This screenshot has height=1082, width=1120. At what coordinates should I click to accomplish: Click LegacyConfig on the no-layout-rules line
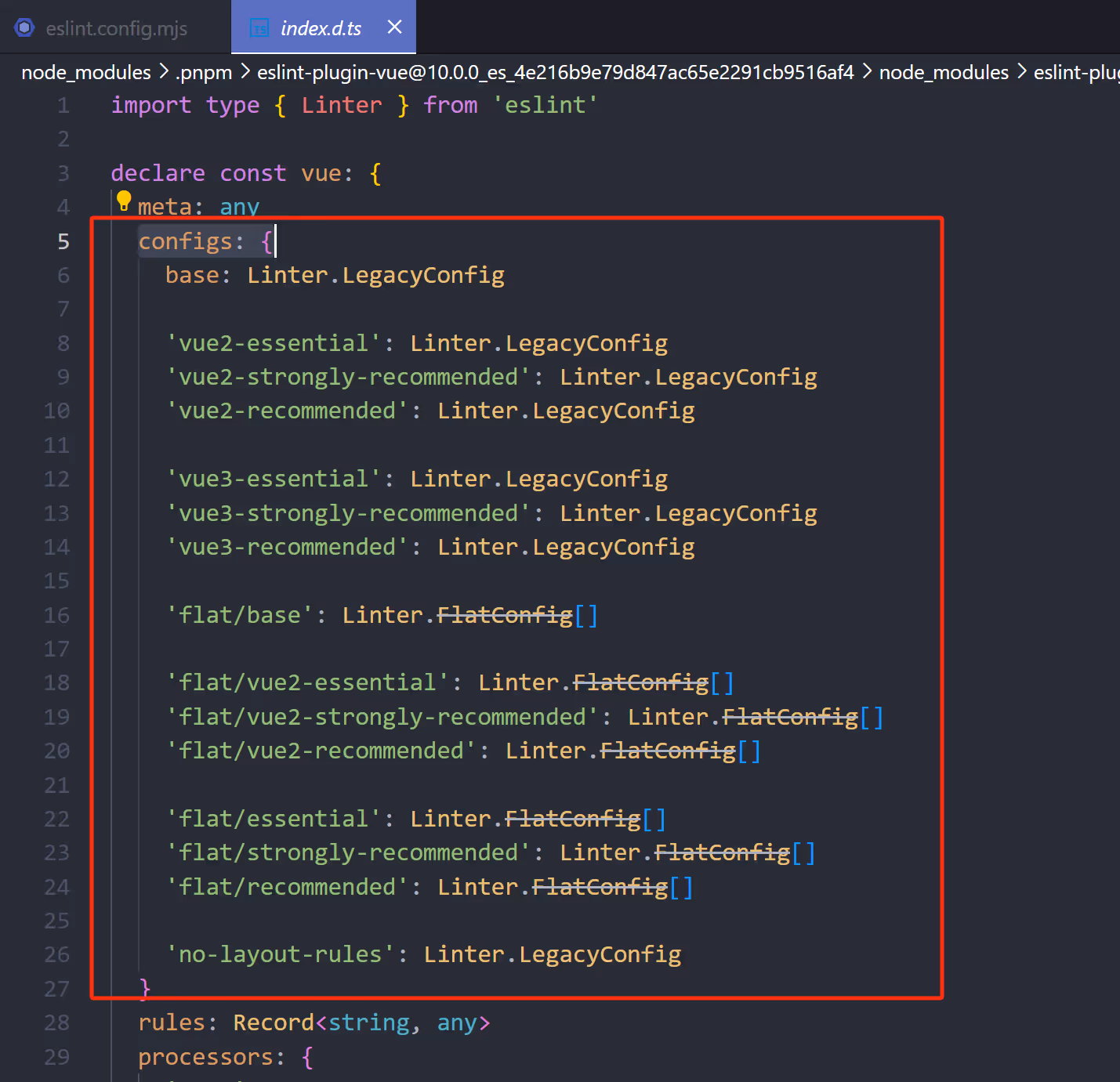600,955
